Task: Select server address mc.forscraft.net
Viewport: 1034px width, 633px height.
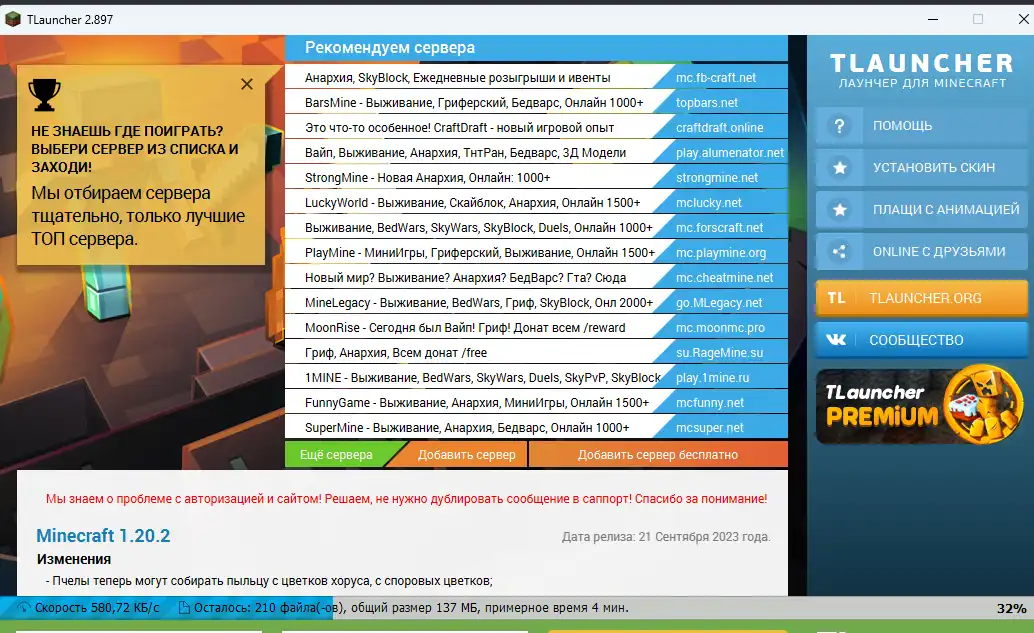Action: 719,228
